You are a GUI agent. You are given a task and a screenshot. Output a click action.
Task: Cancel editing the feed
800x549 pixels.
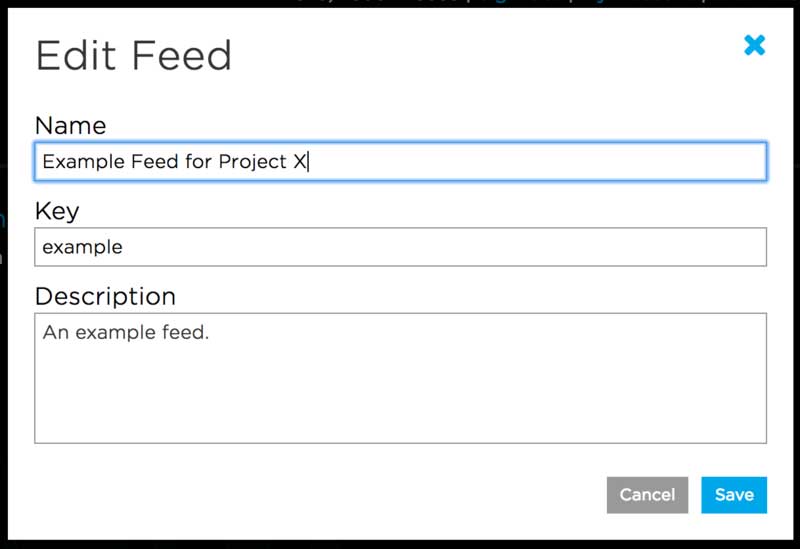tap(647, 494)
